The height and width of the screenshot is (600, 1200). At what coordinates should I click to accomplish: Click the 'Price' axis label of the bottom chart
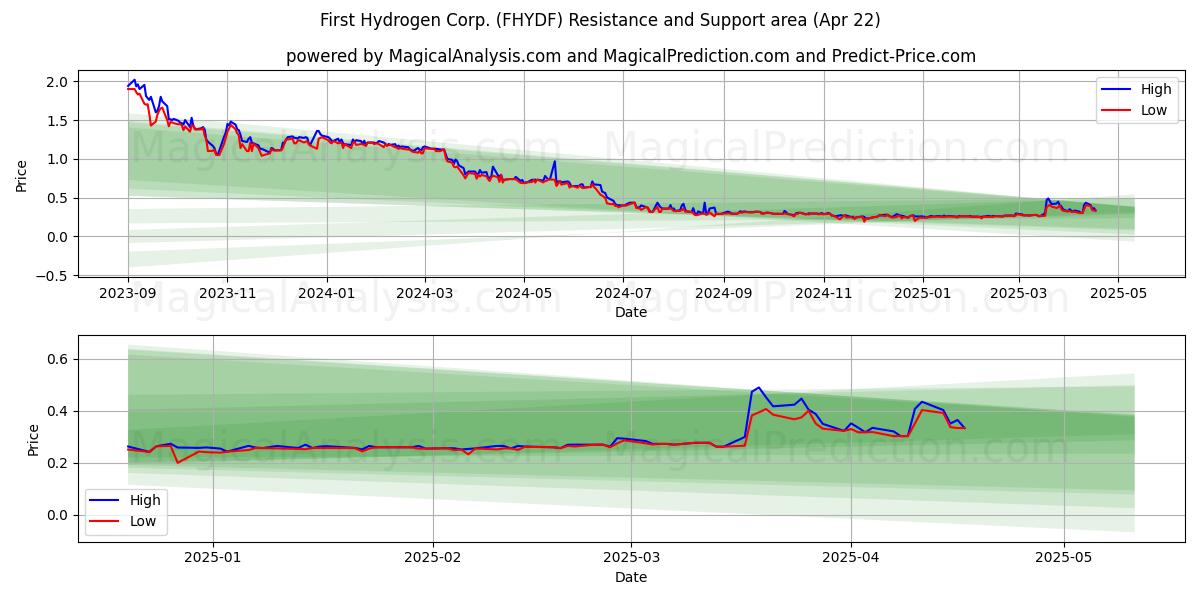pos(34,440)
